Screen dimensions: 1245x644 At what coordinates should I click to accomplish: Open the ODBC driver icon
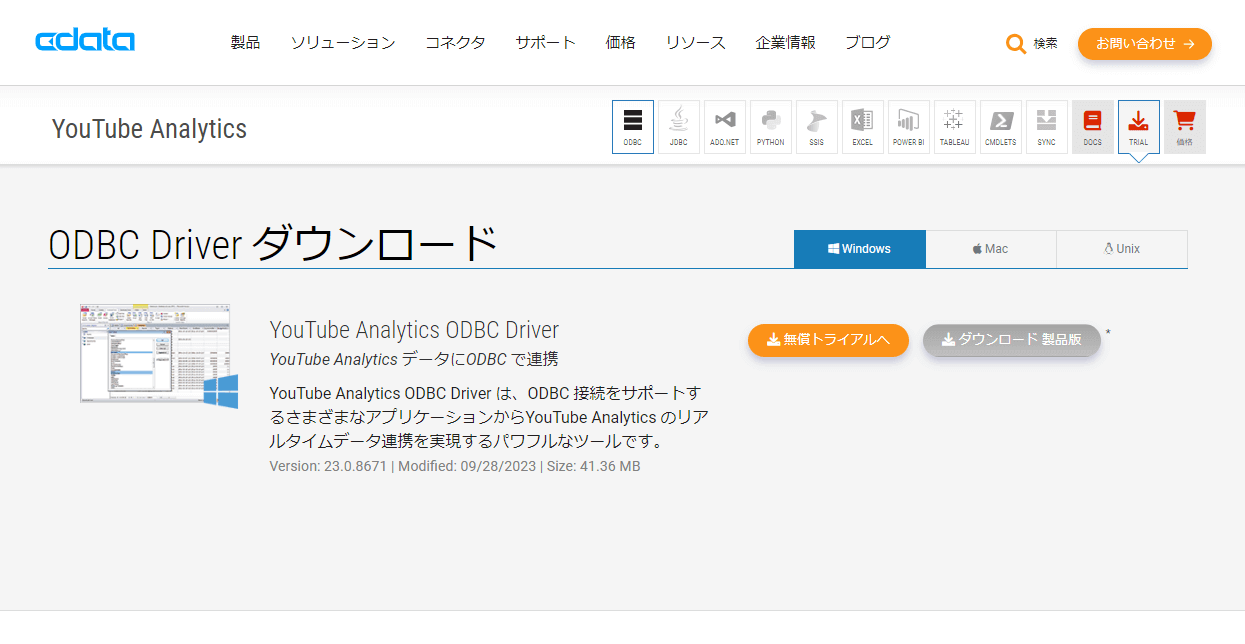pyautogui.click(x=633, y=127)
